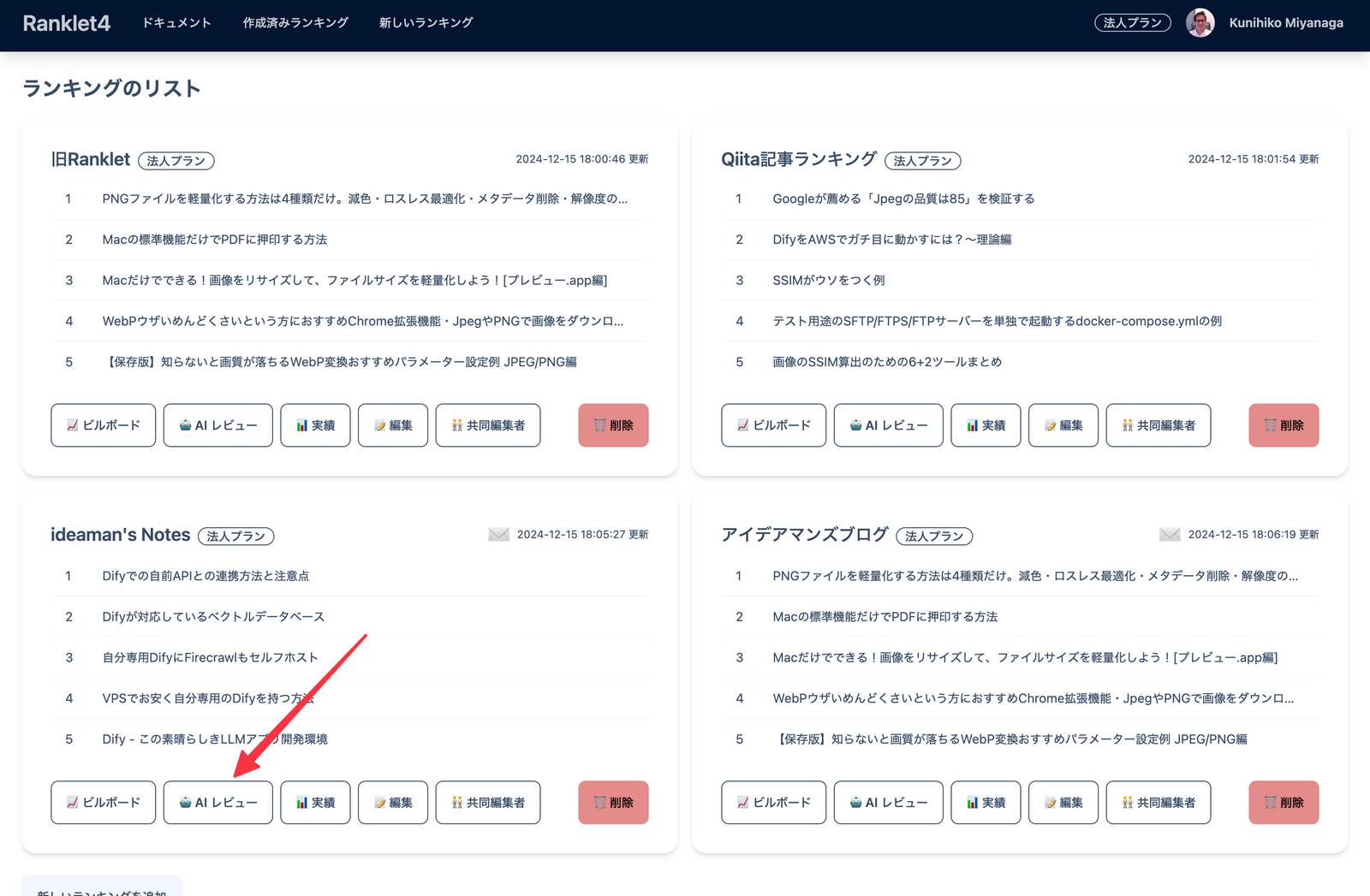Open 共同編集者 for Qiita記事ランキング
Image resolution: width=1370 pixels, height=896 pixels.
1159,425
